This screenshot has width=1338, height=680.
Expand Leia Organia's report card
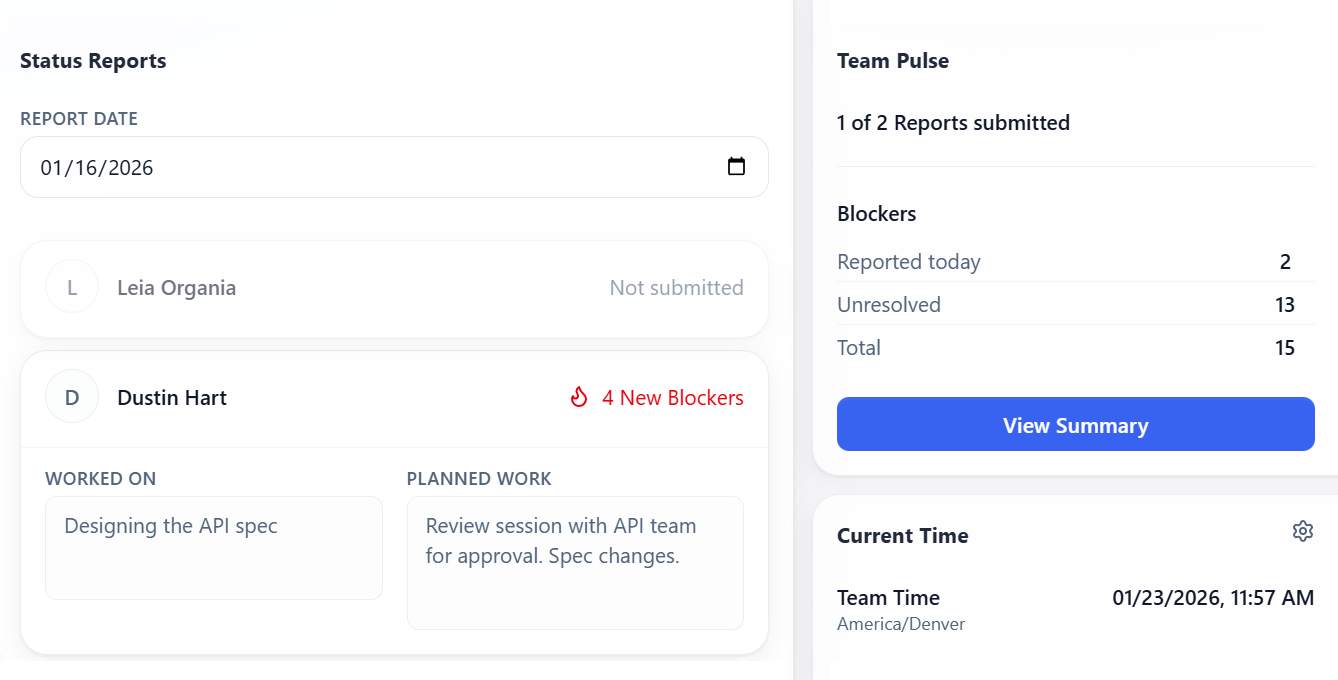click(x=394, y=288)
